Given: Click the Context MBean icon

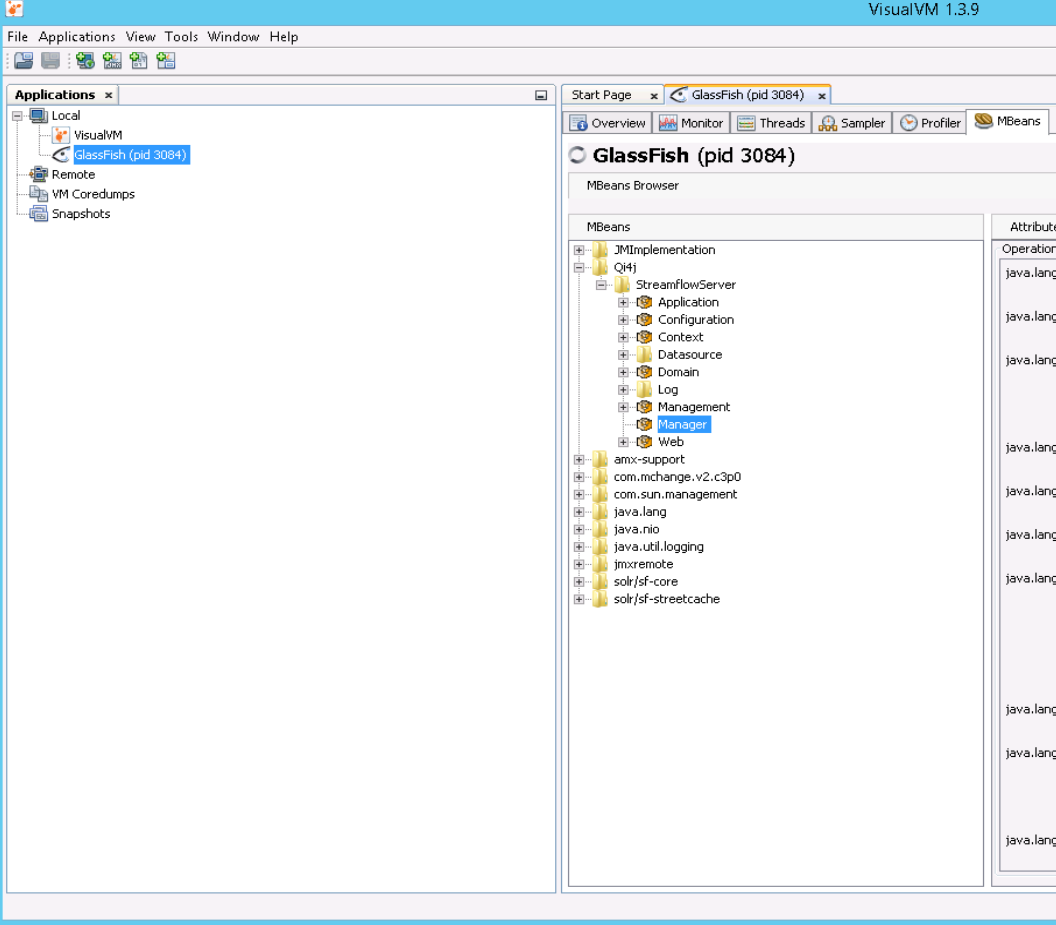Looking at the screenshot, I should click(645, 338).
